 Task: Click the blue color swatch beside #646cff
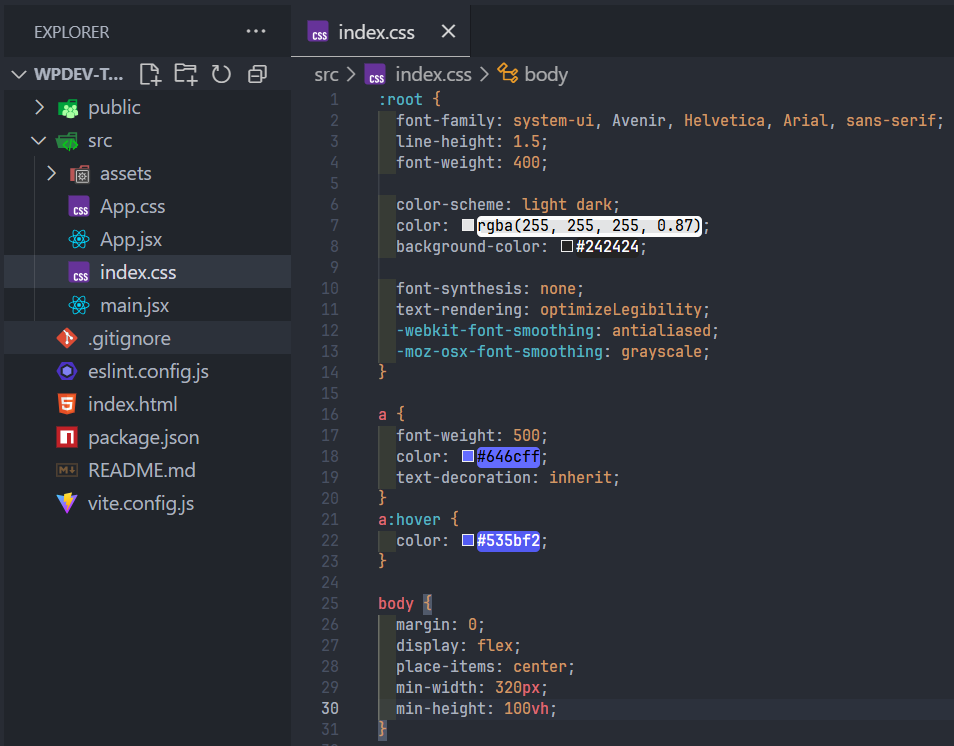click(466, 456)
